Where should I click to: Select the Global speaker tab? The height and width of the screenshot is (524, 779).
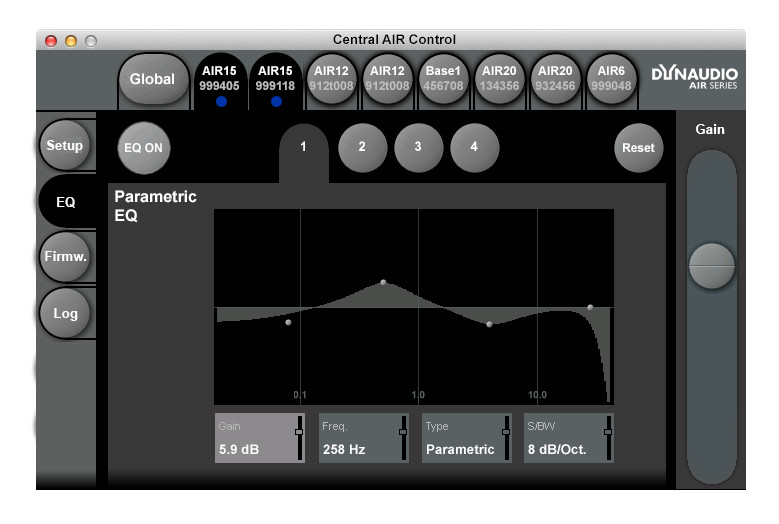(x=153, y=79)
